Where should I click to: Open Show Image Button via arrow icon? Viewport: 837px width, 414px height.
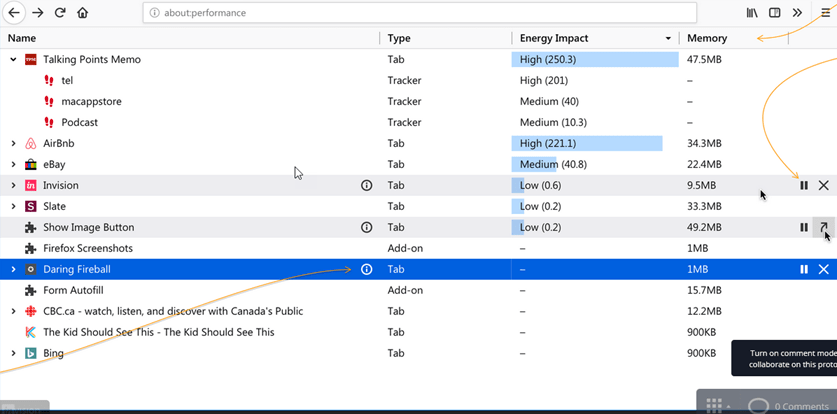824,227
